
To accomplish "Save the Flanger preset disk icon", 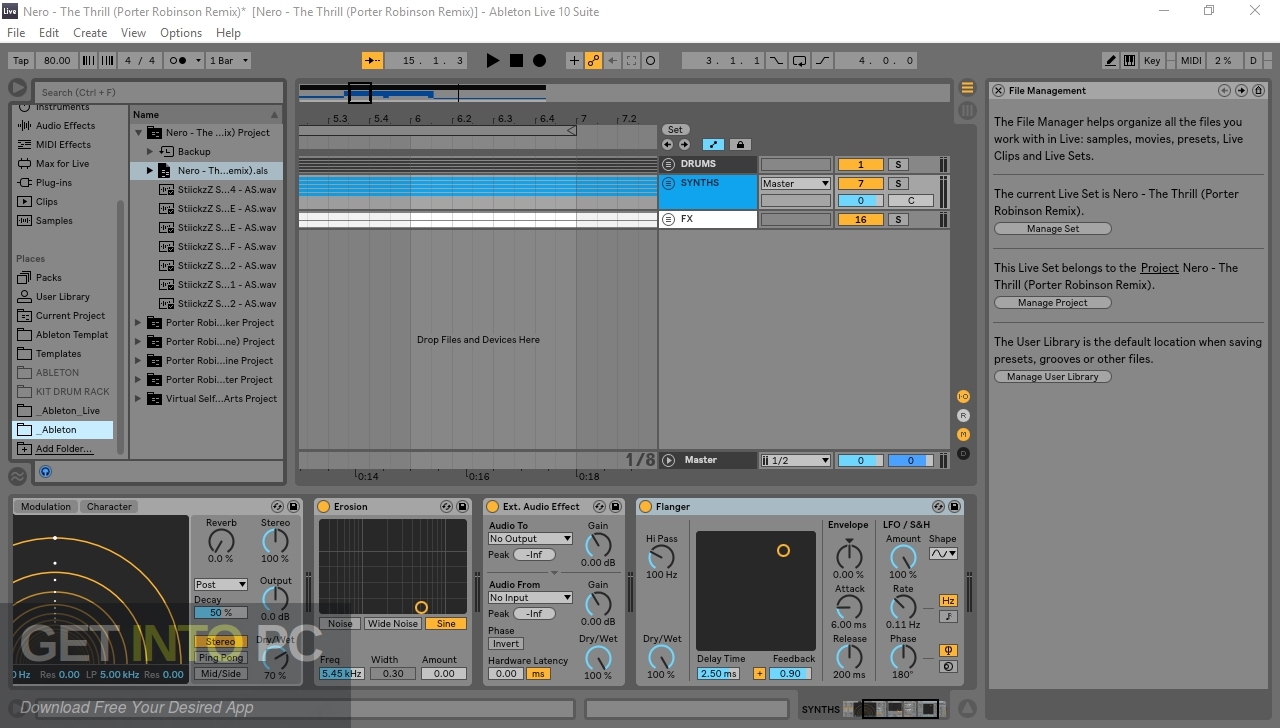I will (954, 507).
